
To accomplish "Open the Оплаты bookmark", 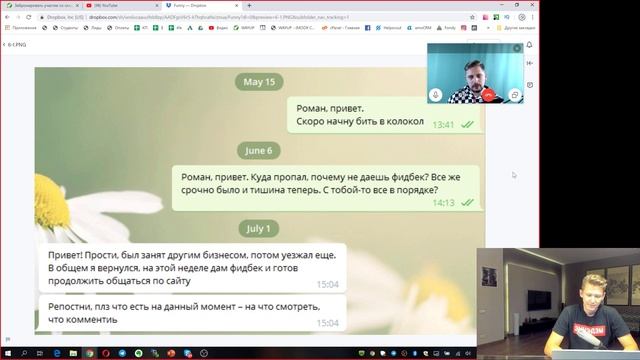I will click(x=118, y=28).
